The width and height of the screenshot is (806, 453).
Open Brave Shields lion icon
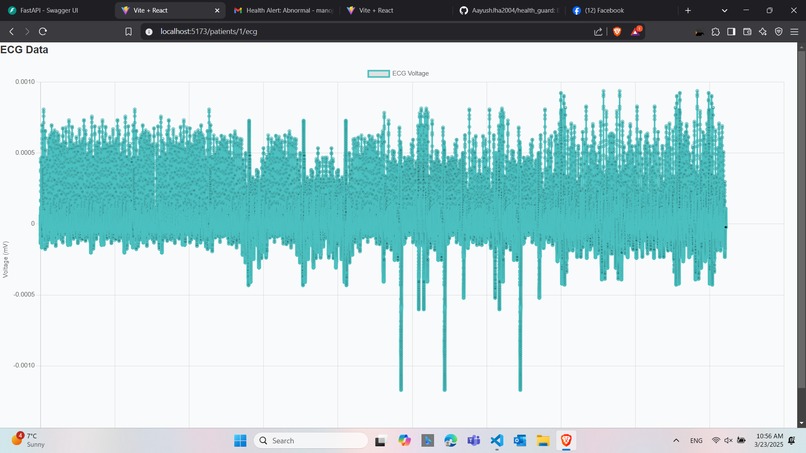(617, 31)
